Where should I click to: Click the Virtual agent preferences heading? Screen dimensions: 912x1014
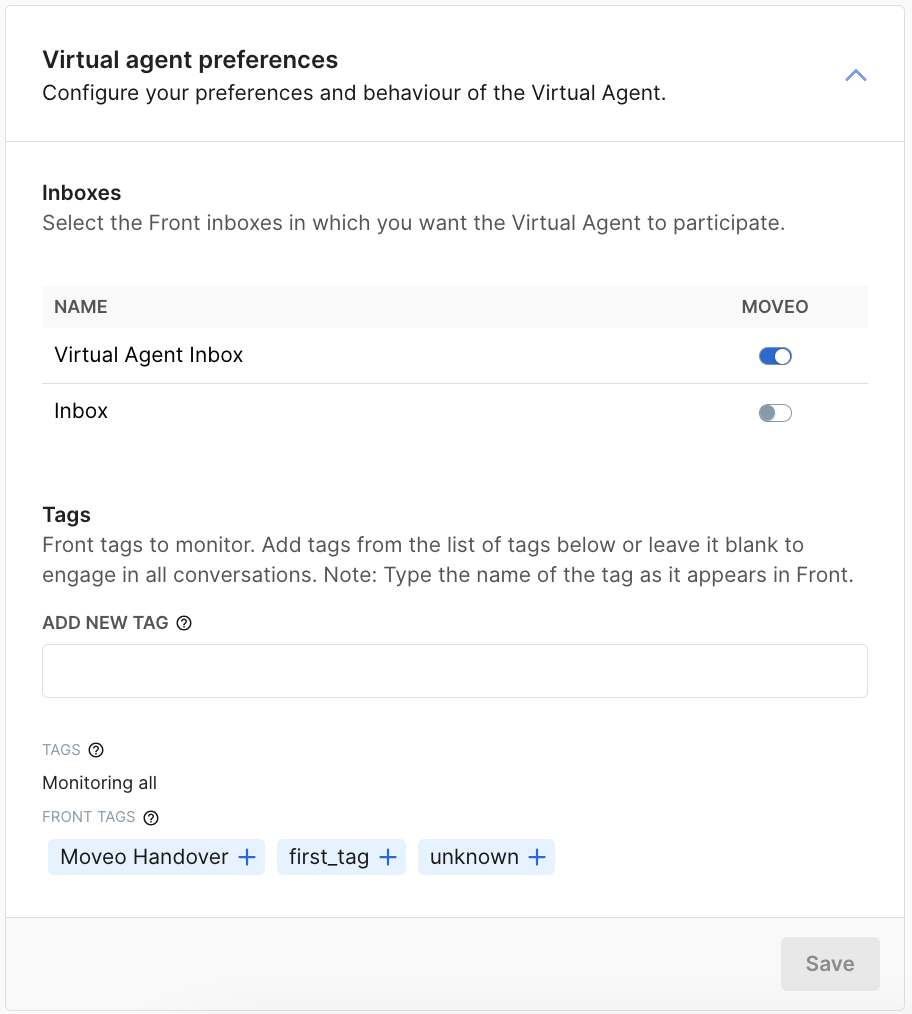click(190, 60)
